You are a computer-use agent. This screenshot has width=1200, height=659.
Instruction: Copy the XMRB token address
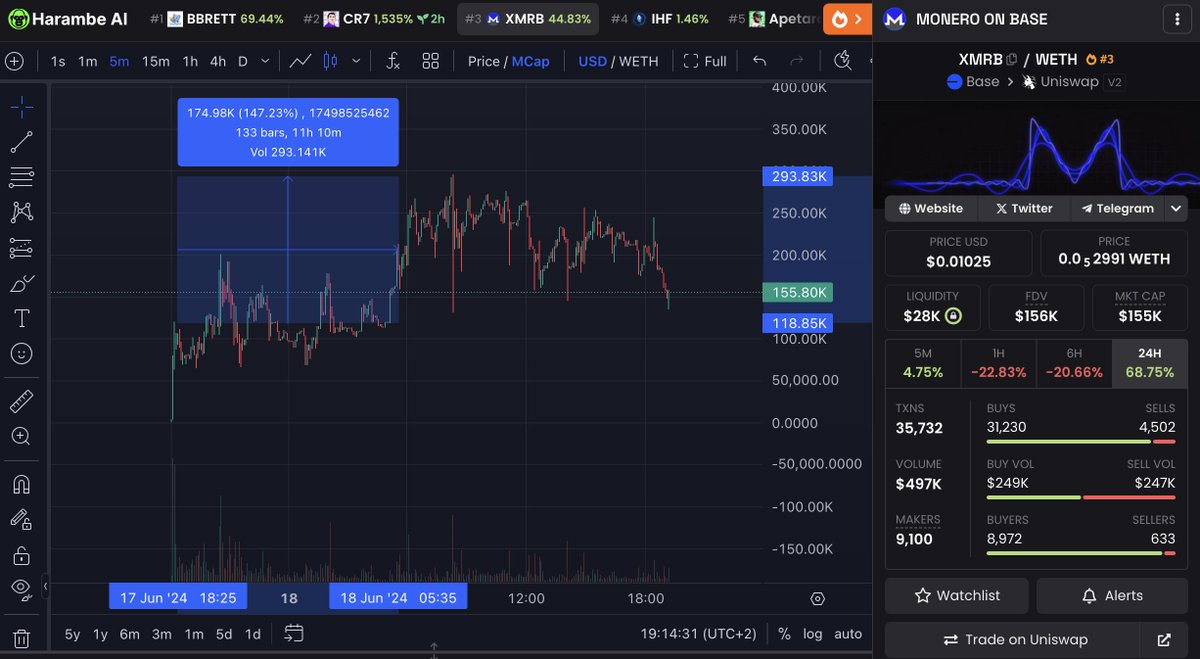pyautogui.click(x=1012, y=59)
